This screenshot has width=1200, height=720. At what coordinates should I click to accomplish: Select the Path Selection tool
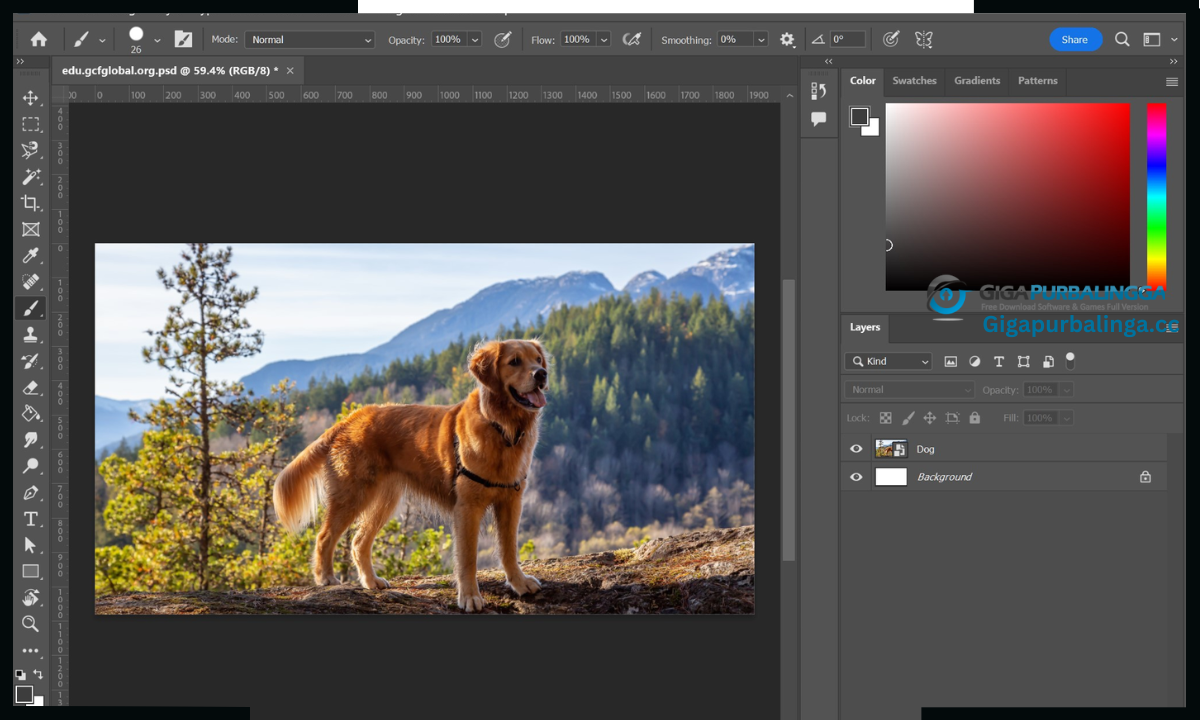pyautogui.click(x=30, y=545)
